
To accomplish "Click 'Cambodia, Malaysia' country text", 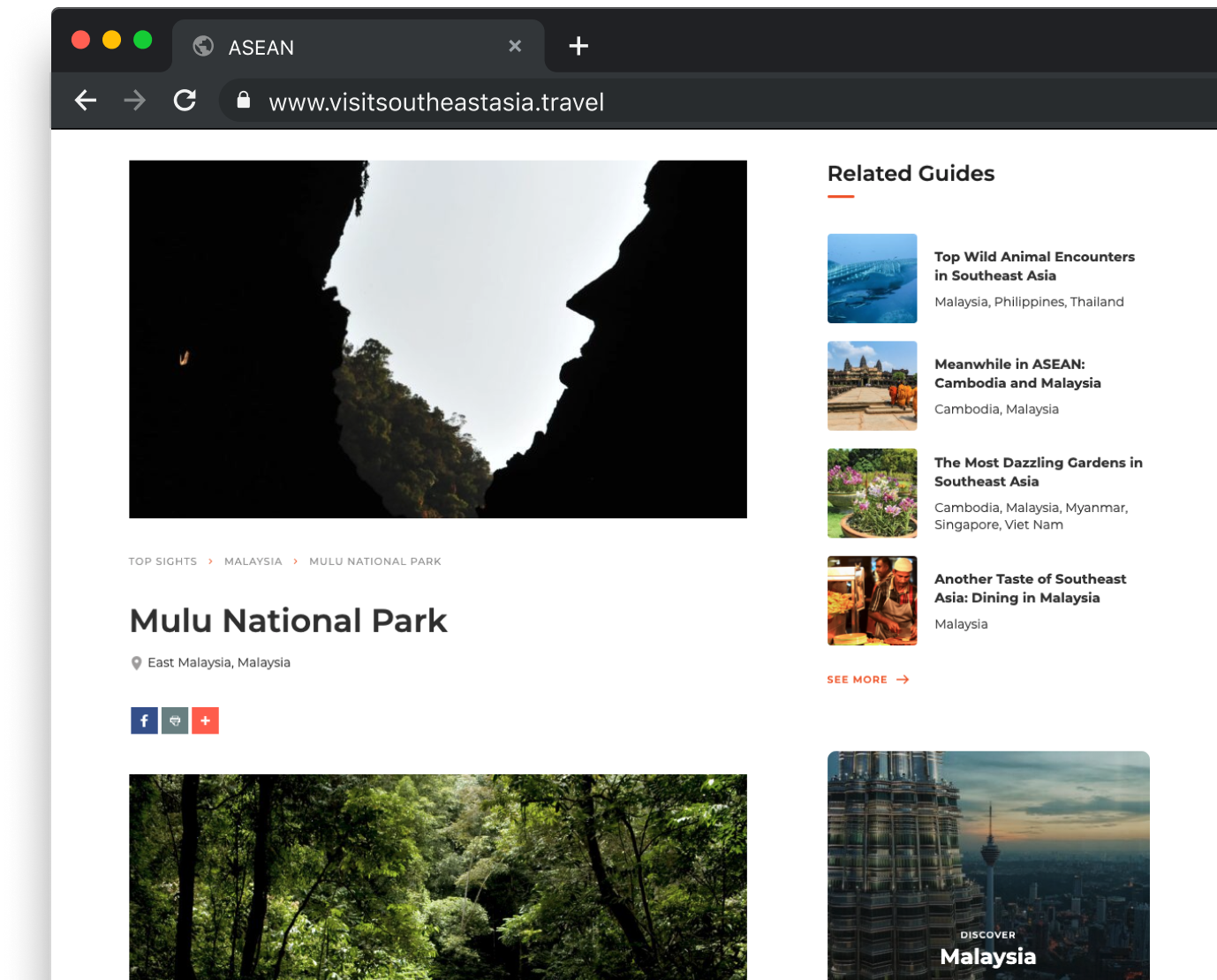I will click(996, 410).
